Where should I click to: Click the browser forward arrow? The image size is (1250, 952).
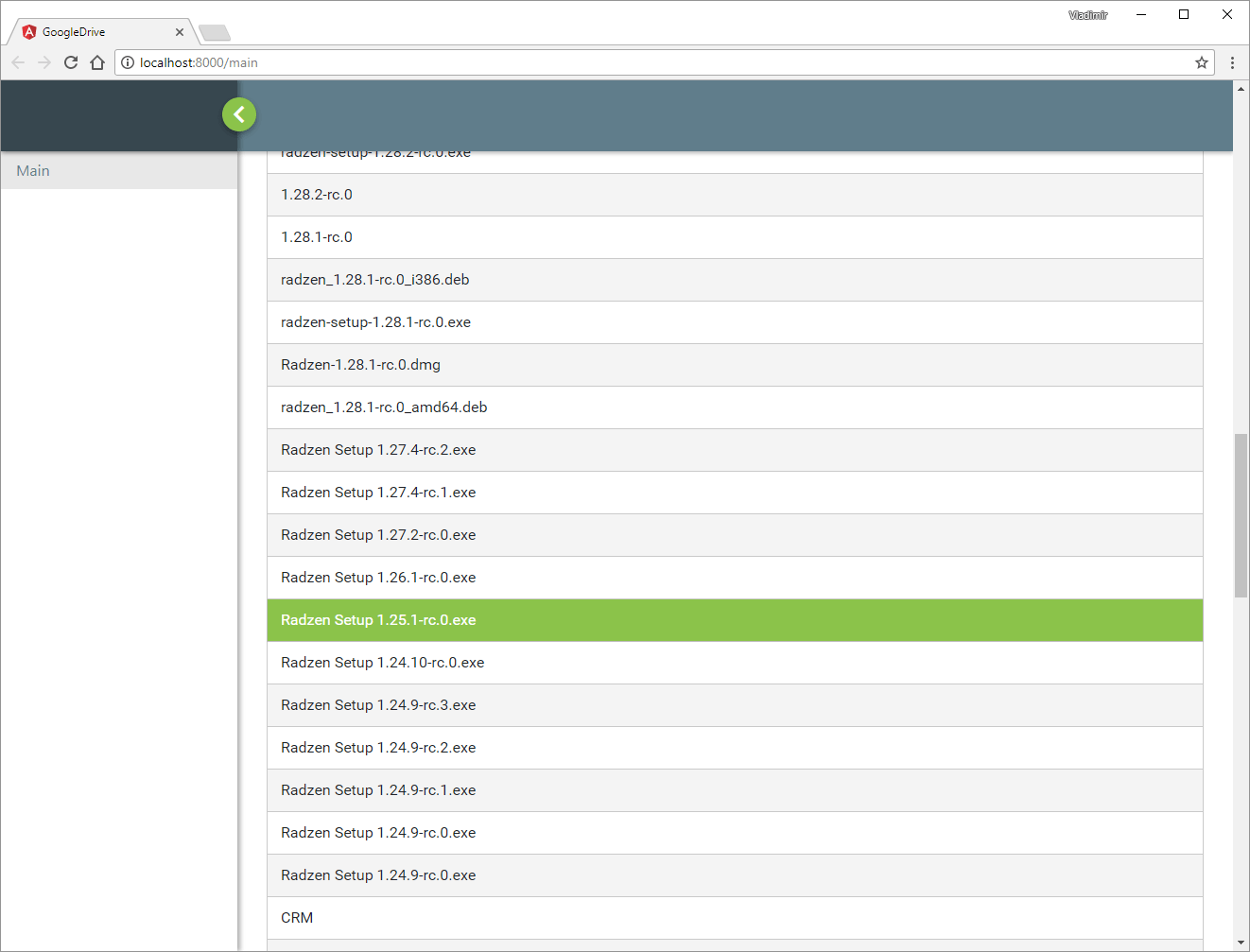click(44, 62)
